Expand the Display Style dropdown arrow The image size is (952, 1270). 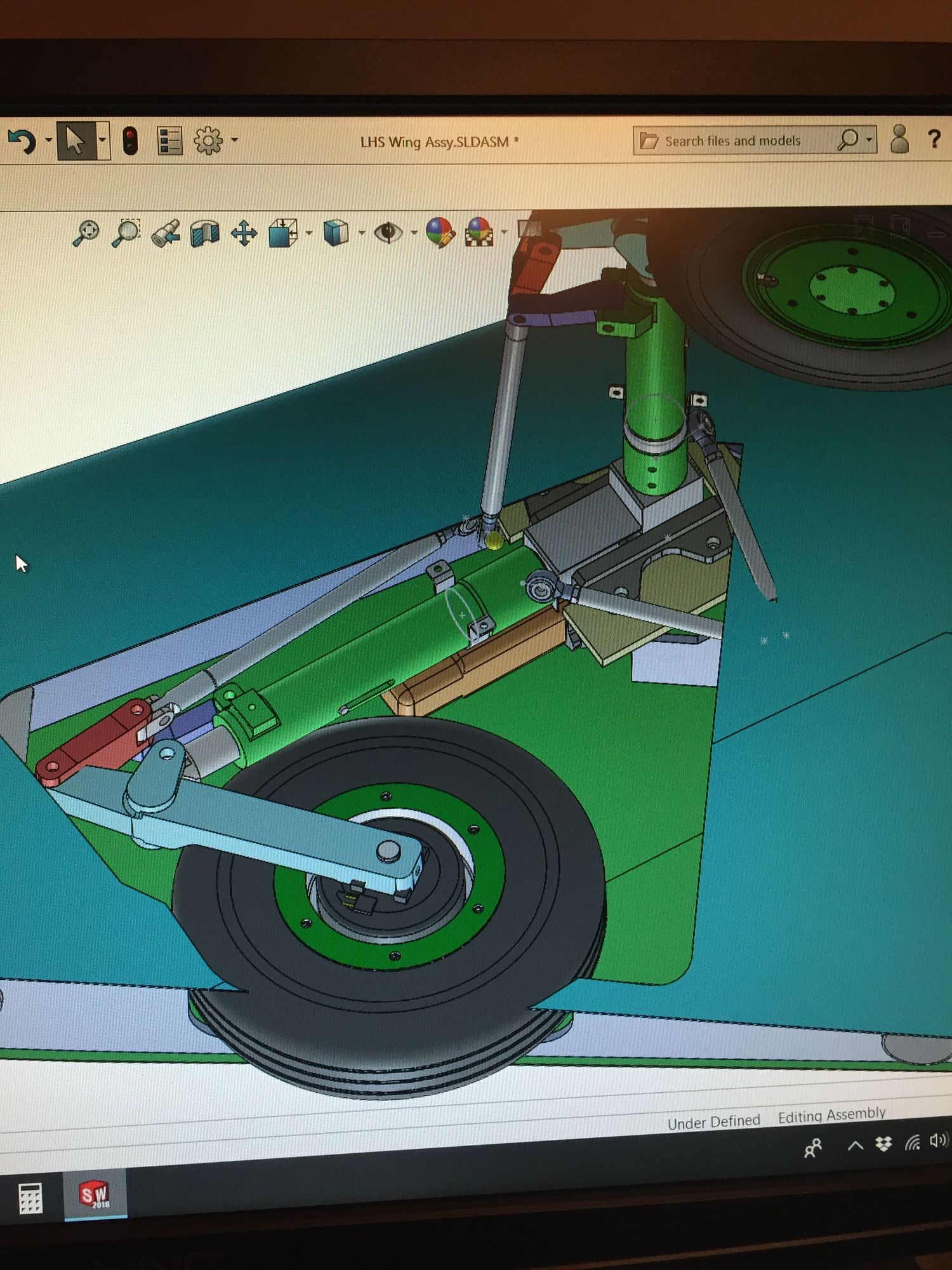[362, 233]
